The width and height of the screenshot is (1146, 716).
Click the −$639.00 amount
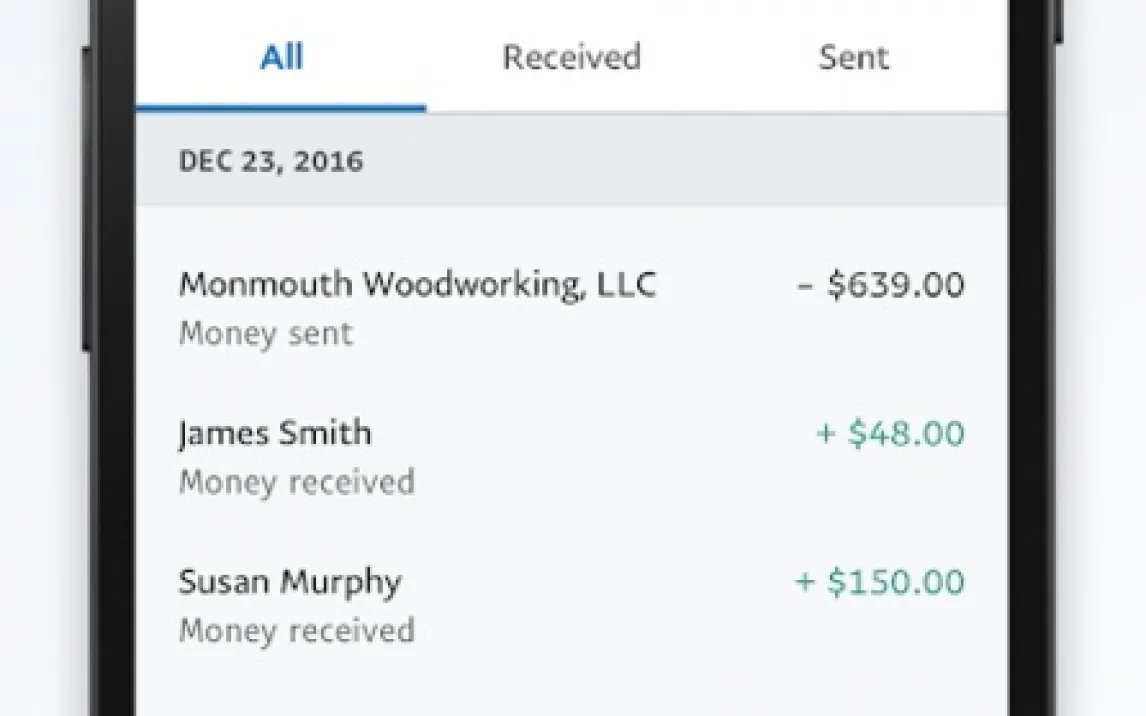point(880,286)
